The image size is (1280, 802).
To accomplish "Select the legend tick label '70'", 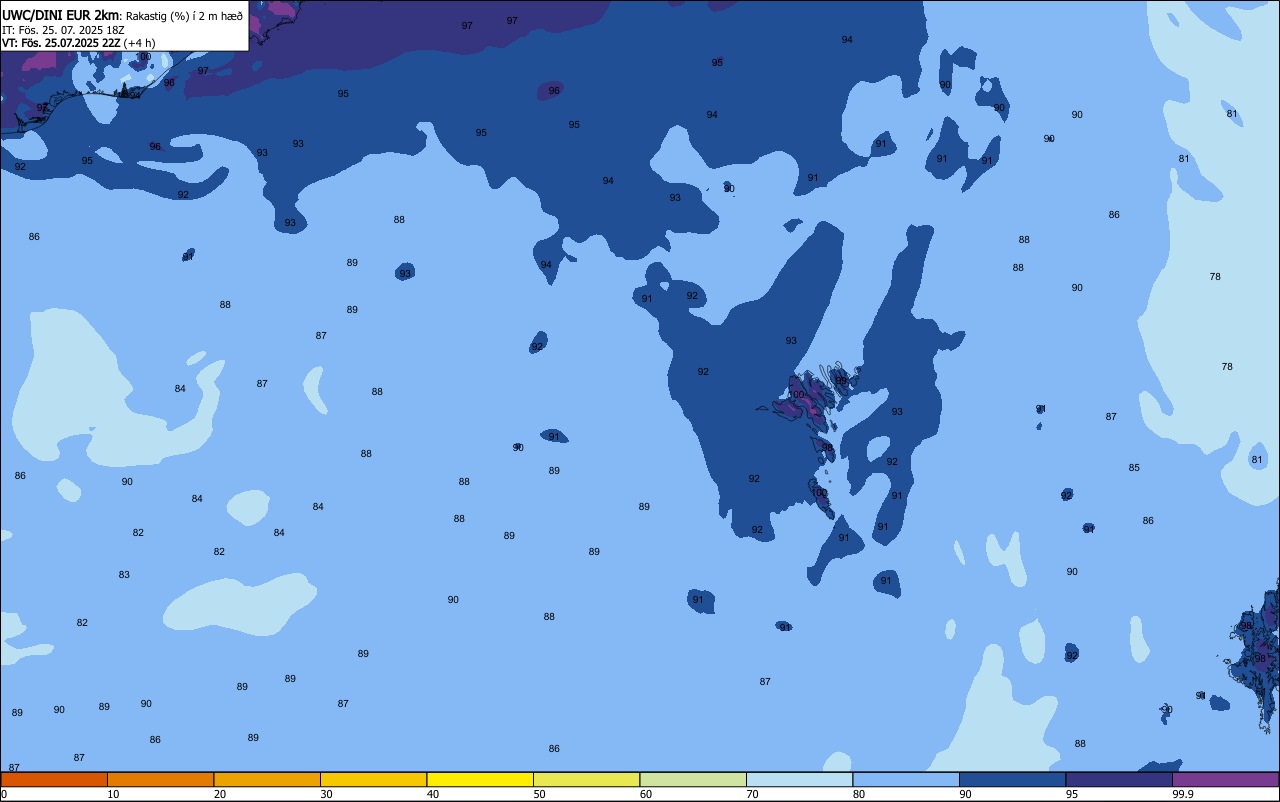I will pos(752,794).
